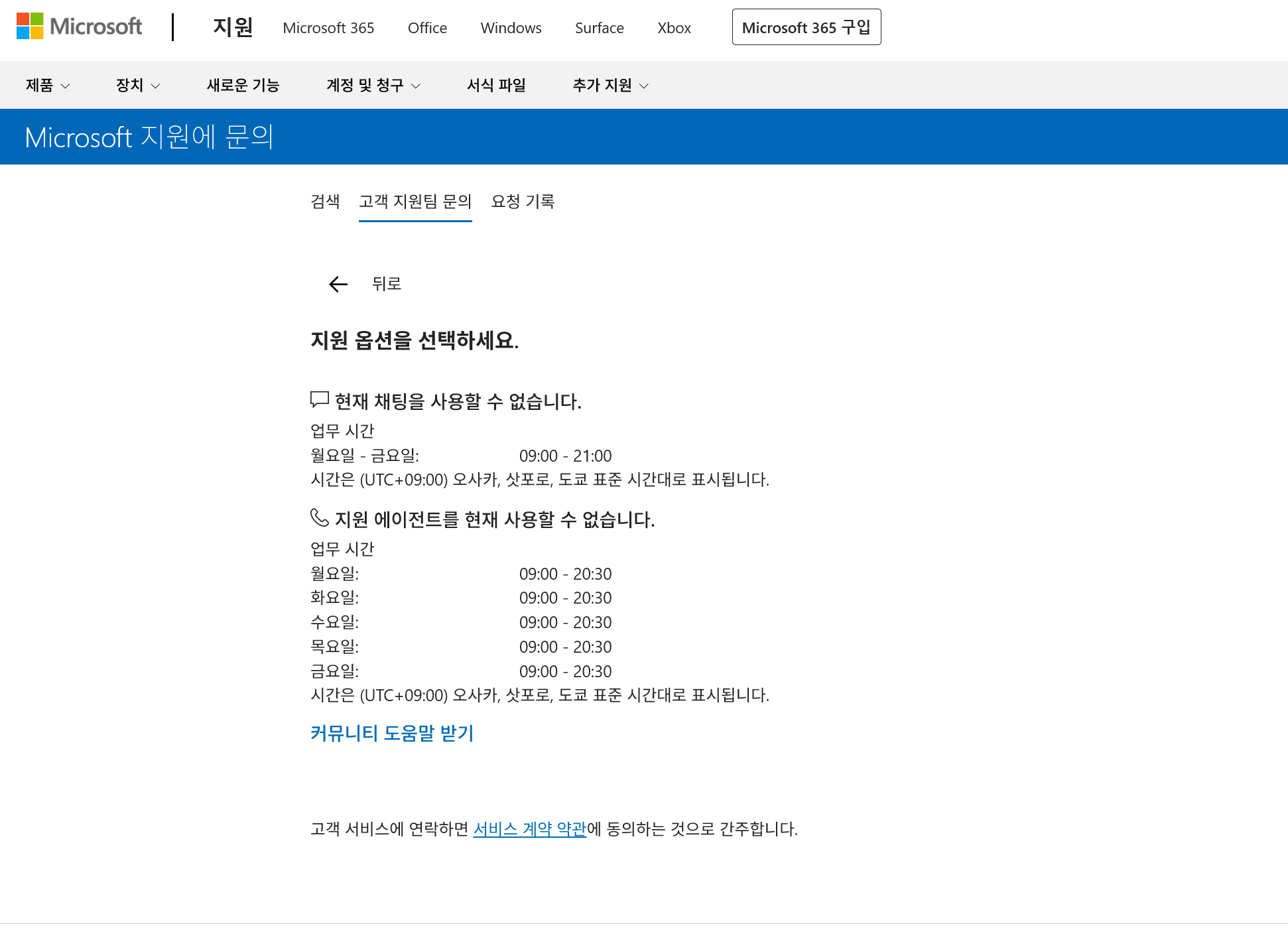Open the Xbox navigation link
Viewport: 1288px width, 930px height.
click(x=674, y=29)
